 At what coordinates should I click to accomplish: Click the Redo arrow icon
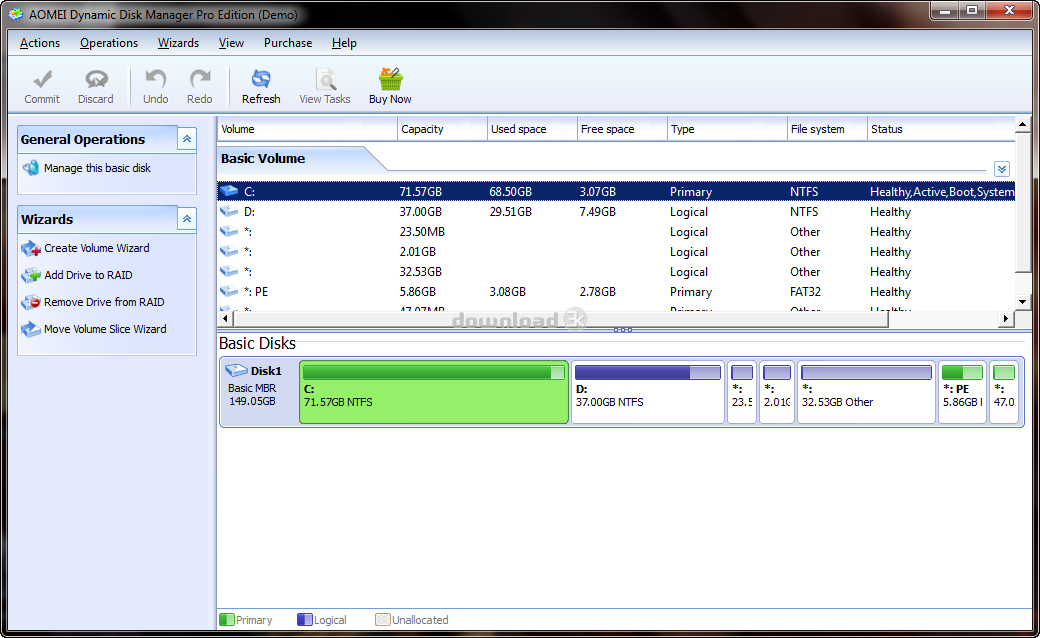200,80
